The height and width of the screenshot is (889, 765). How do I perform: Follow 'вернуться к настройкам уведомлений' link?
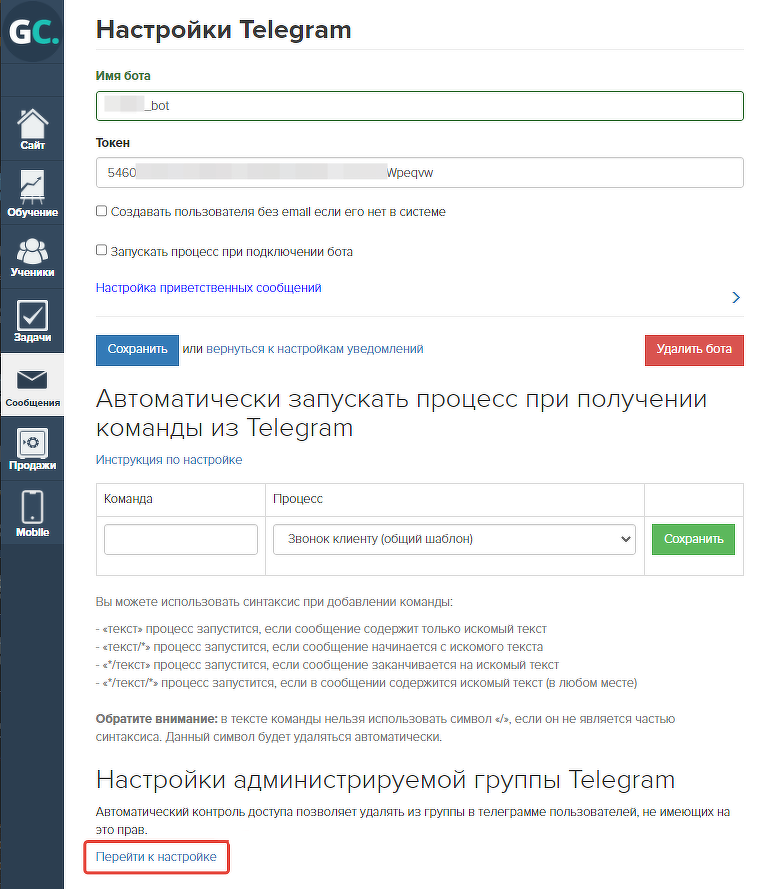tap(315, 349)
